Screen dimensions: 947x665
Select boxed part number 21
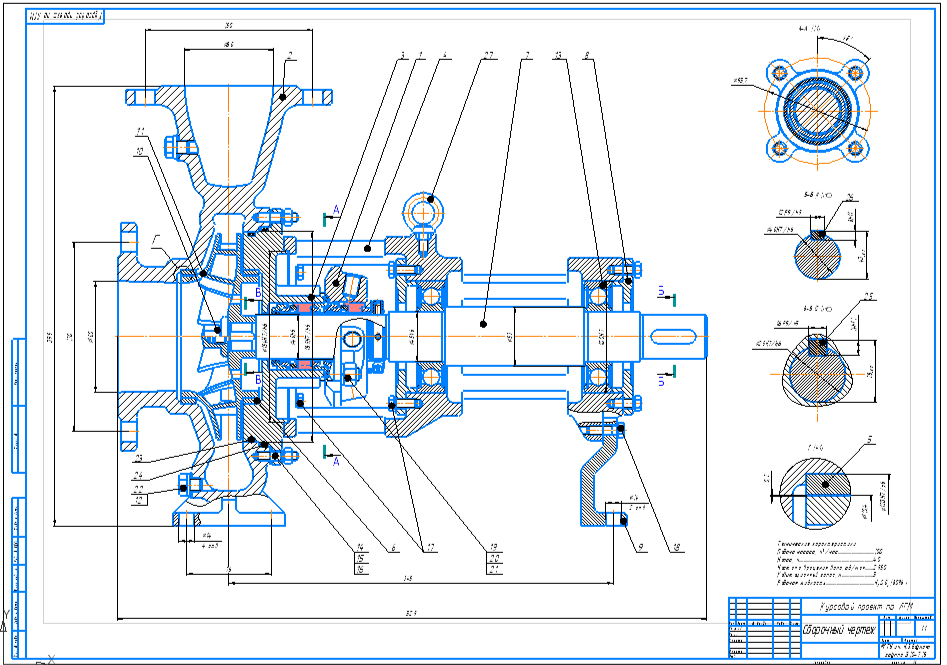click(x=495, y=569)
